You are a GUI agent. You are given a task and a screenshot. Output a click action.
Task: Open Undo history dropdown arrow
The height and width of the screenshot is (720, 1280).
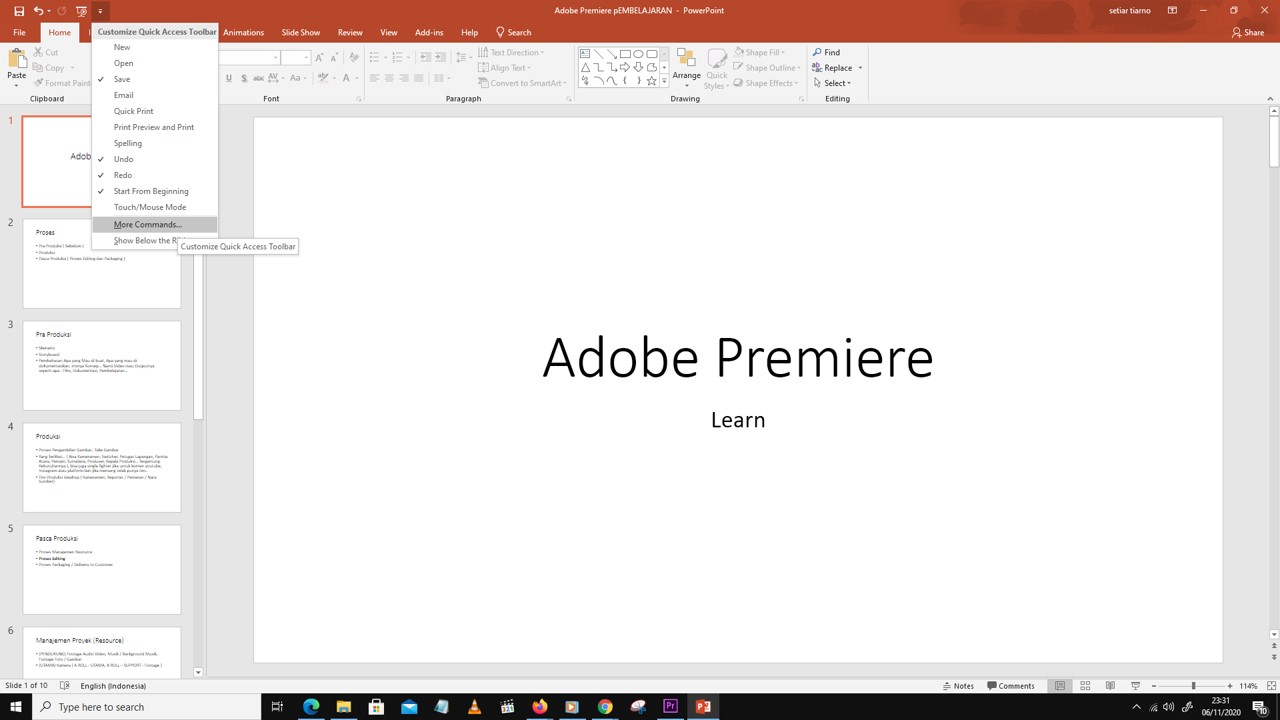tap(49, 11)
